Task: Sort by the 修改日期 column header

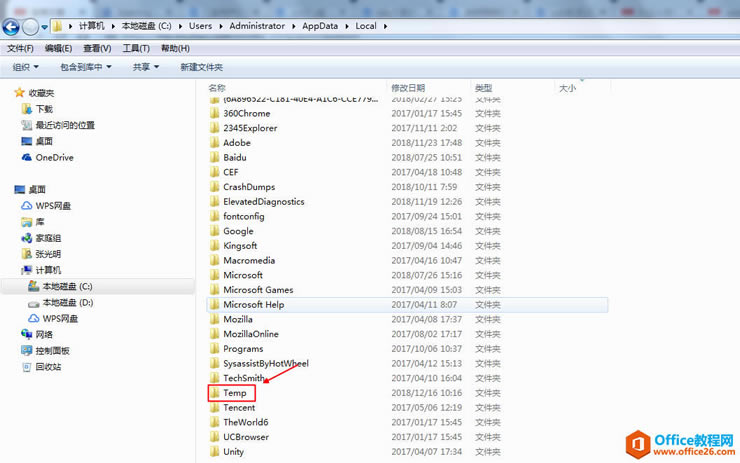Action: tap(408, 88)
